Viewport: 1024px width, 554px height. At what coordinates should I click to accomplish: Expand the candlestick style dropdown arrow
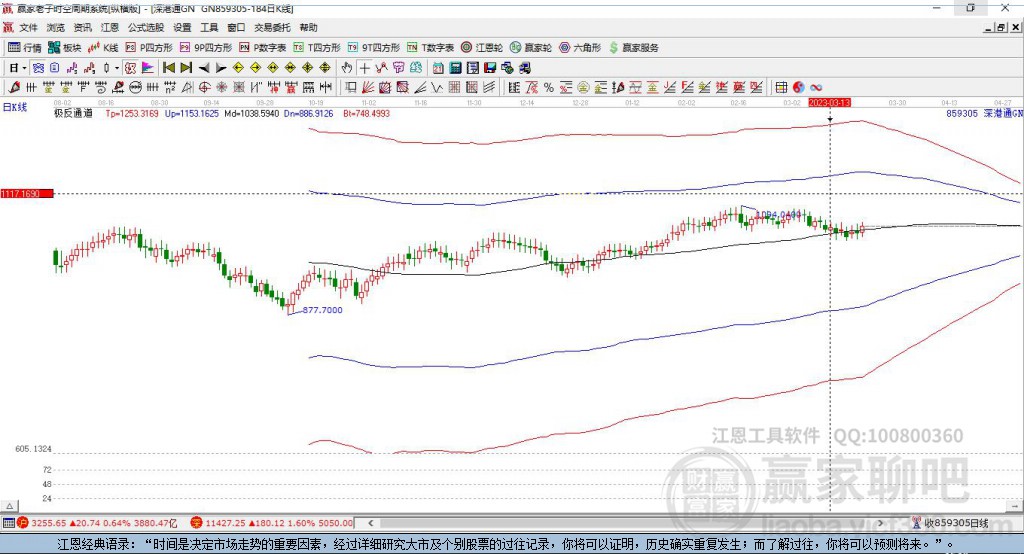(x=117, y=68)
